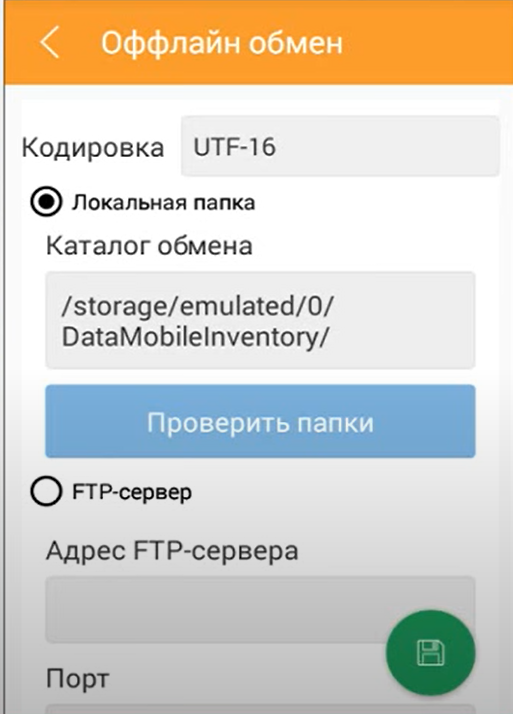
Task: Go back using the header arrow
Action: coord(50,42)
